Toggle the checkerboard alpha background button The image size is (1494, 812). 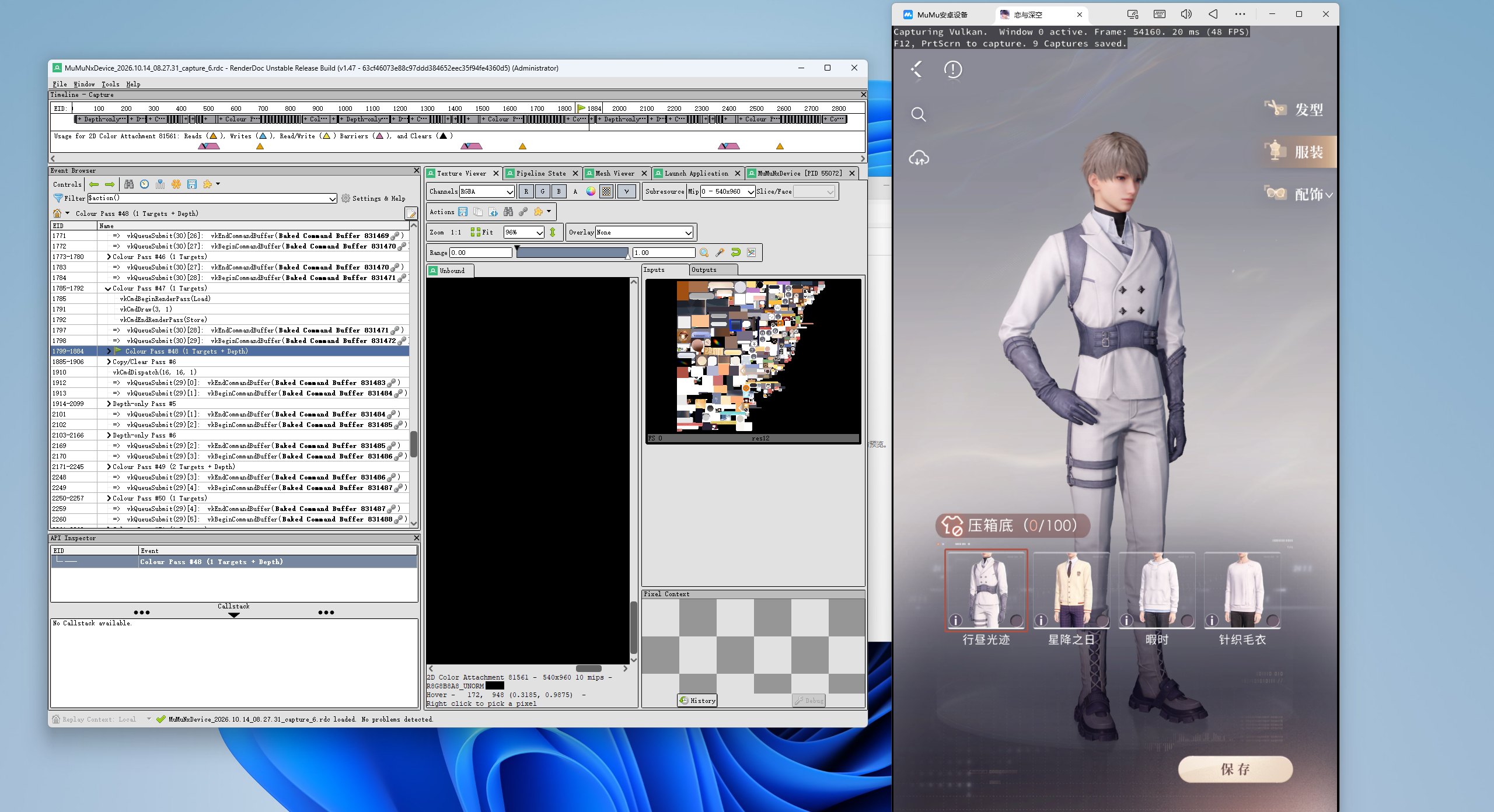(607, 191)
